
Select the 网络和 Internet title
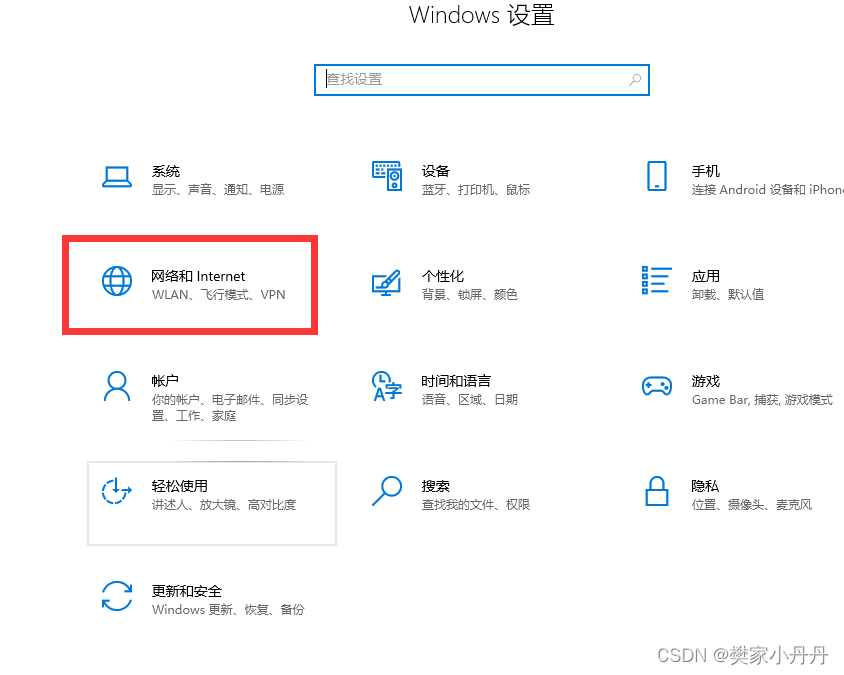(x=198, y=276)
